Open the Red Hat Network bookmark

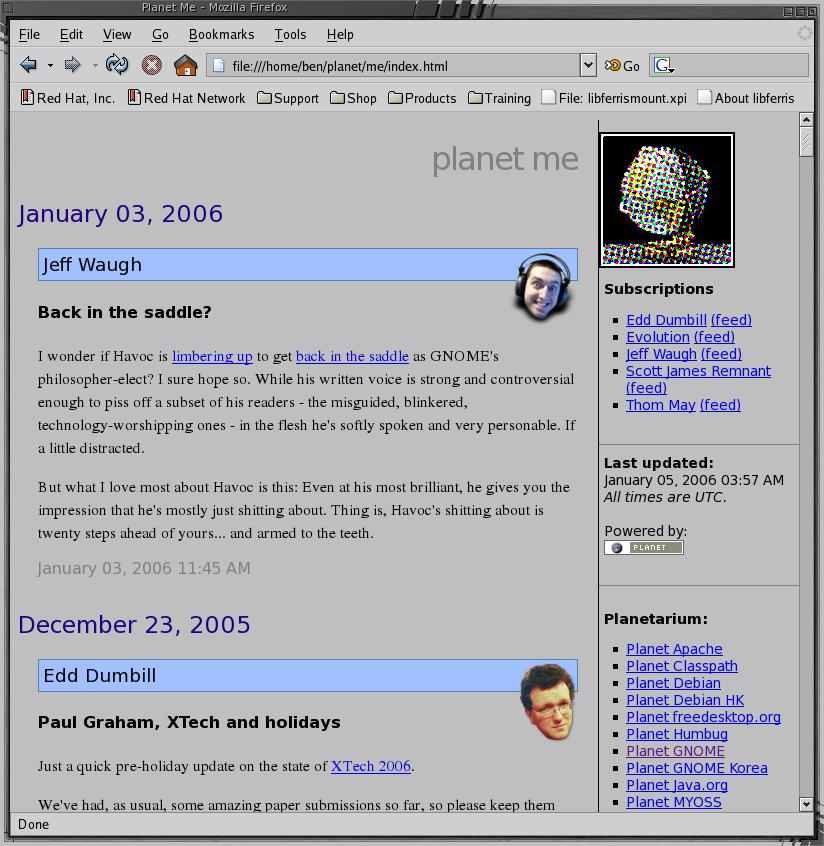pos(186,98)
